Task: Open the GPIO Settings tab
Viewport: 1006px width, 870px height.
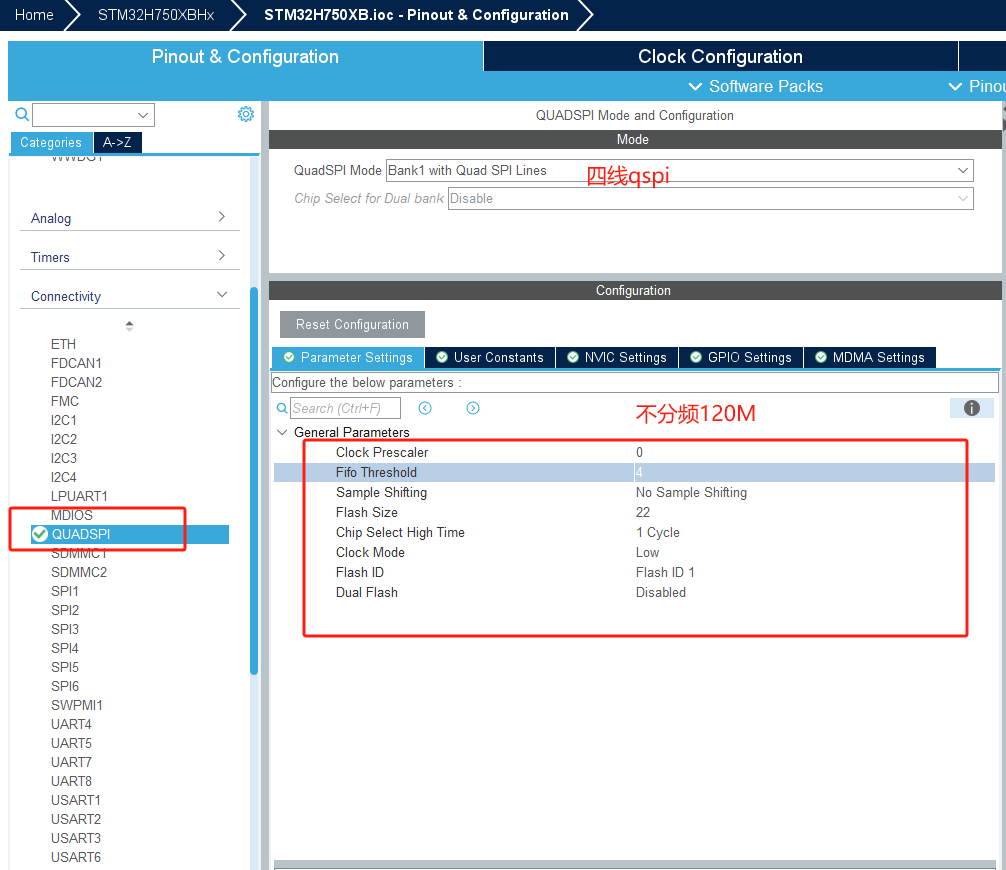Action: point(741,357)
